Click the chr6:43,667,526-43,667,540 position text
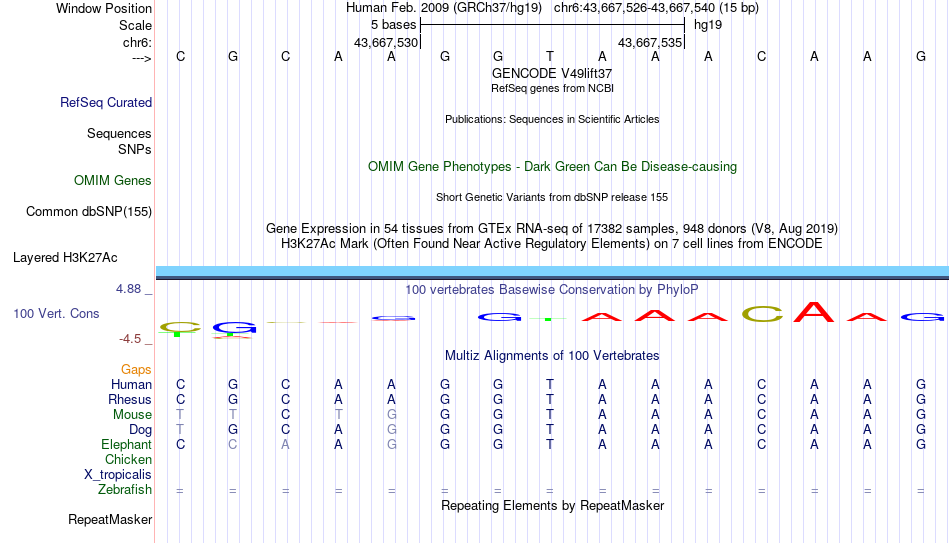The height and width of the screenshot is (543, 950). point(656,8)
